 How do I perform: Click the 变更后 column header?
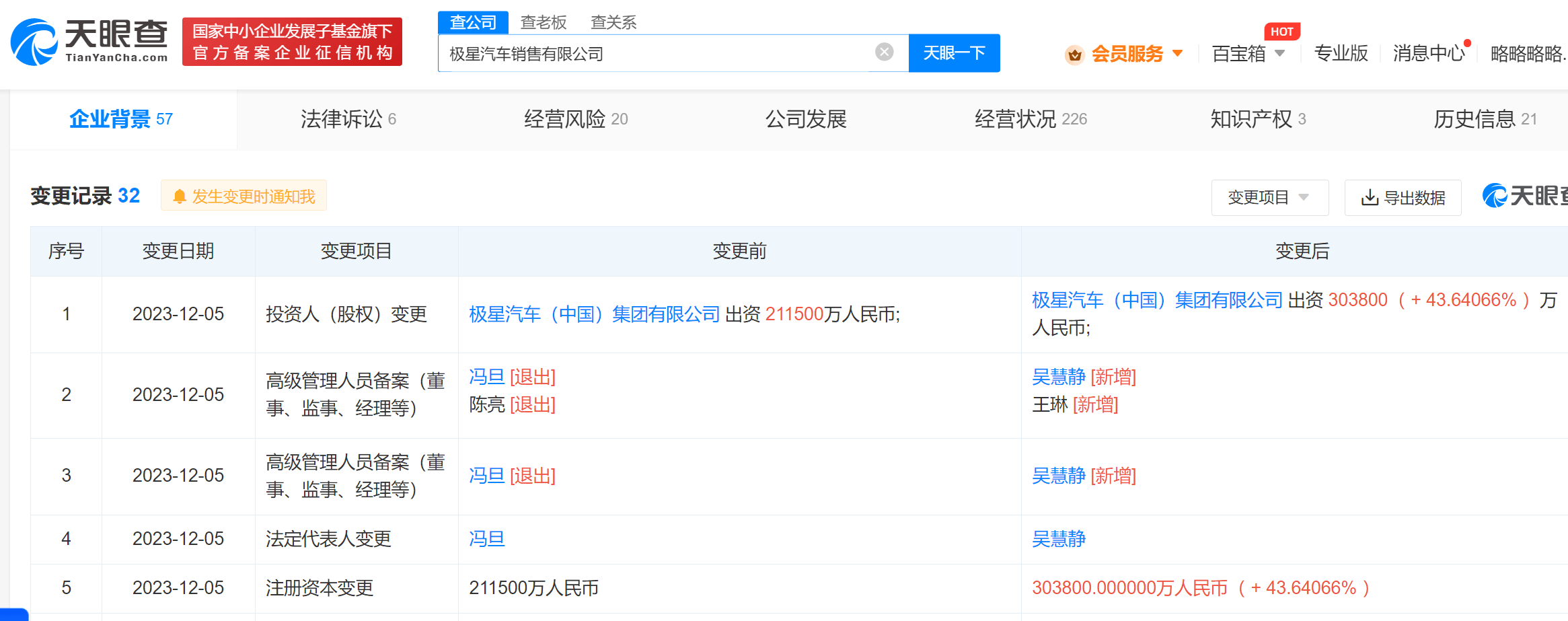coord(1302,251)
